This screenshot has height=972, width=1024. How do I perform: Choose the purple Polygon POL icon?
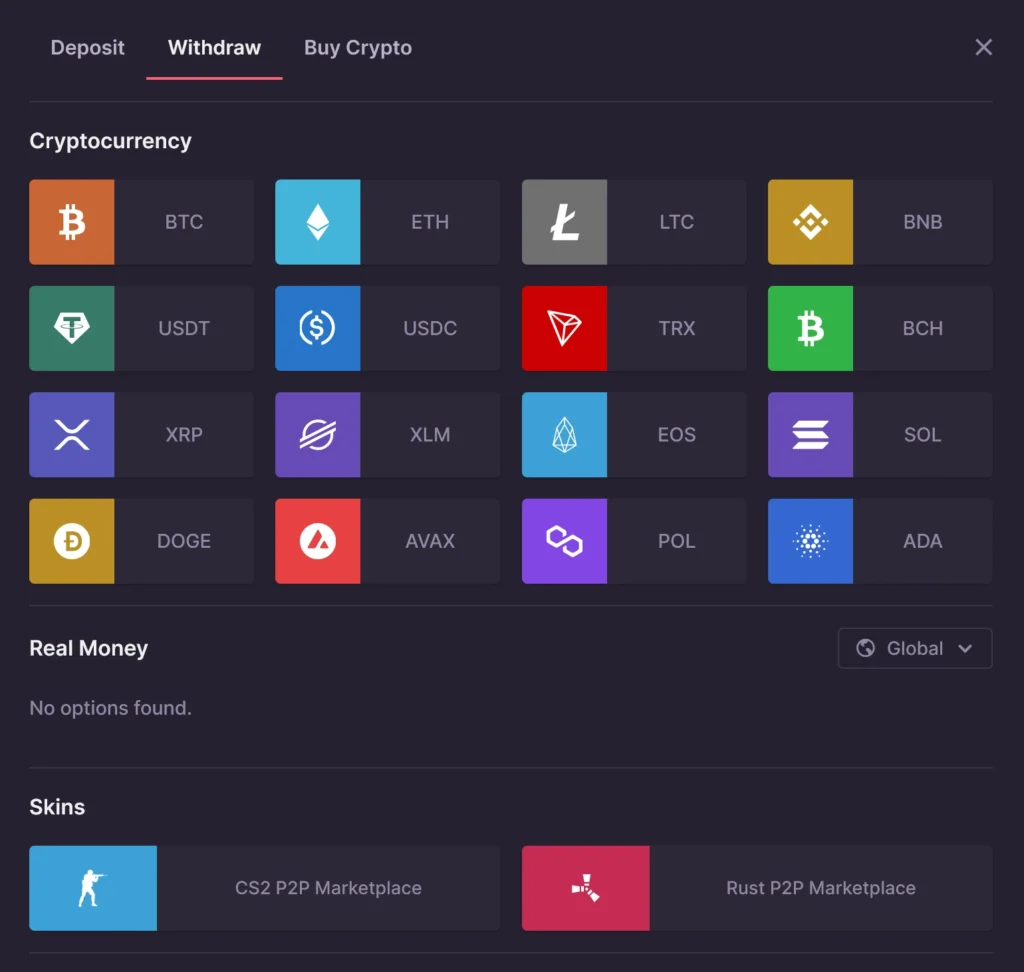pos(564,541)
